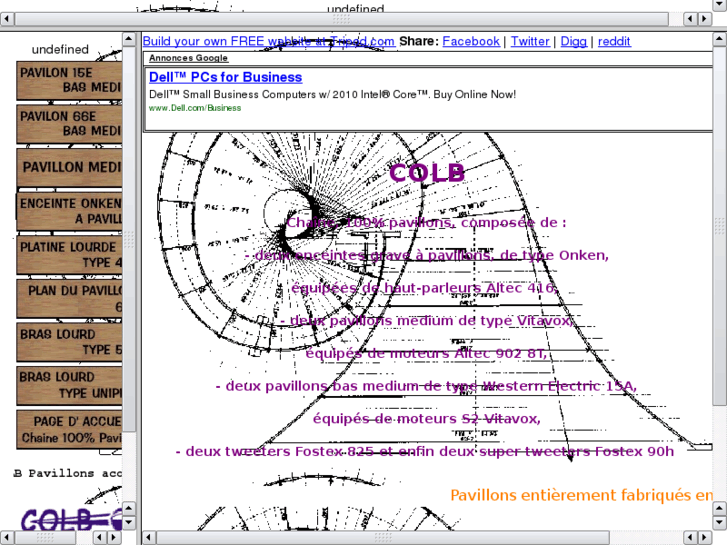Click the main frame bottom horizontal scrollbar thumb
727x545 pixels.
tap(383, 538)
